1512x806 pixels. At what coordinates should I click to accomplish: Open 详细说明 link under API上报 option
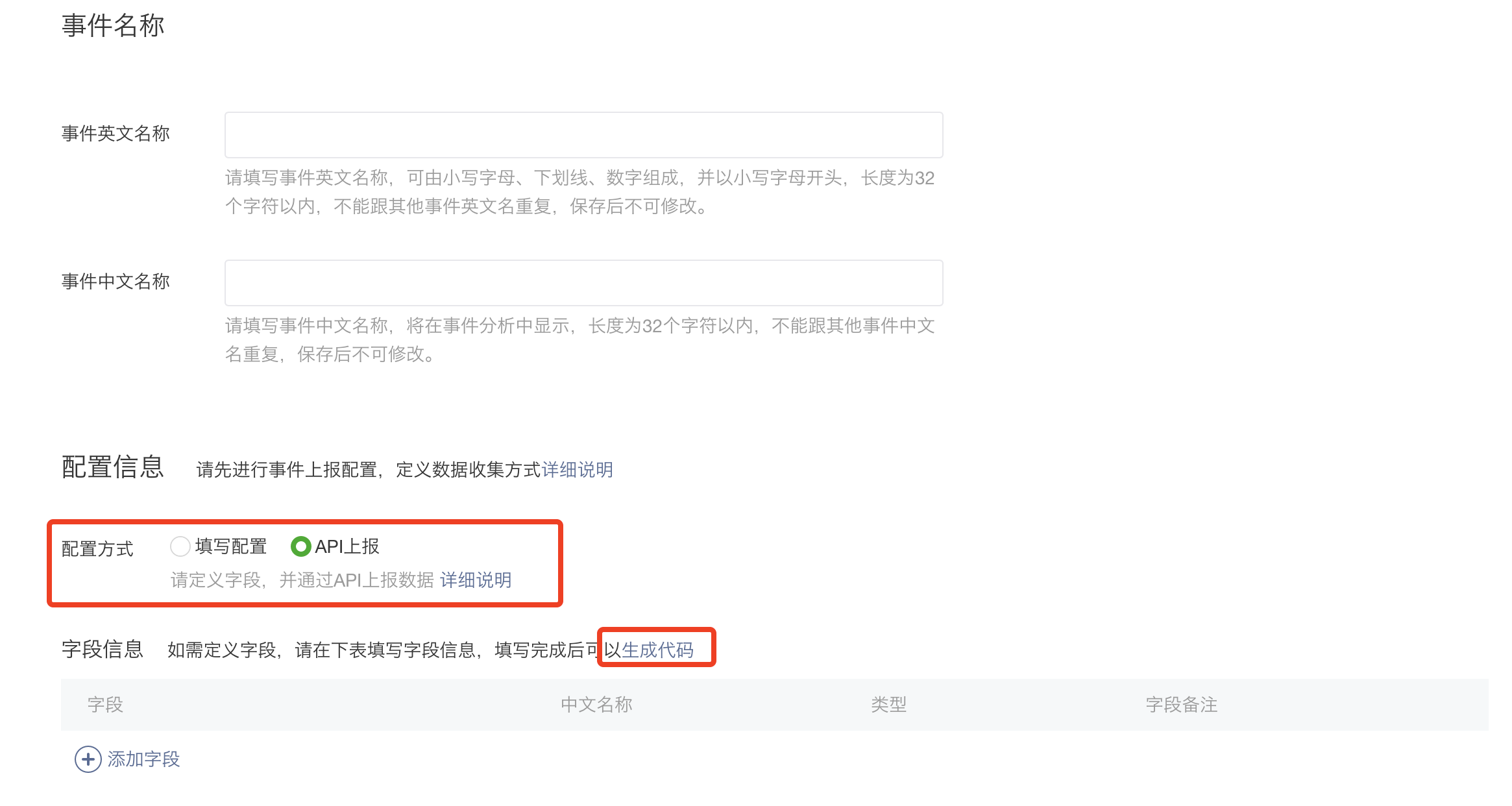pyautogui.click(x=476, y=580)
